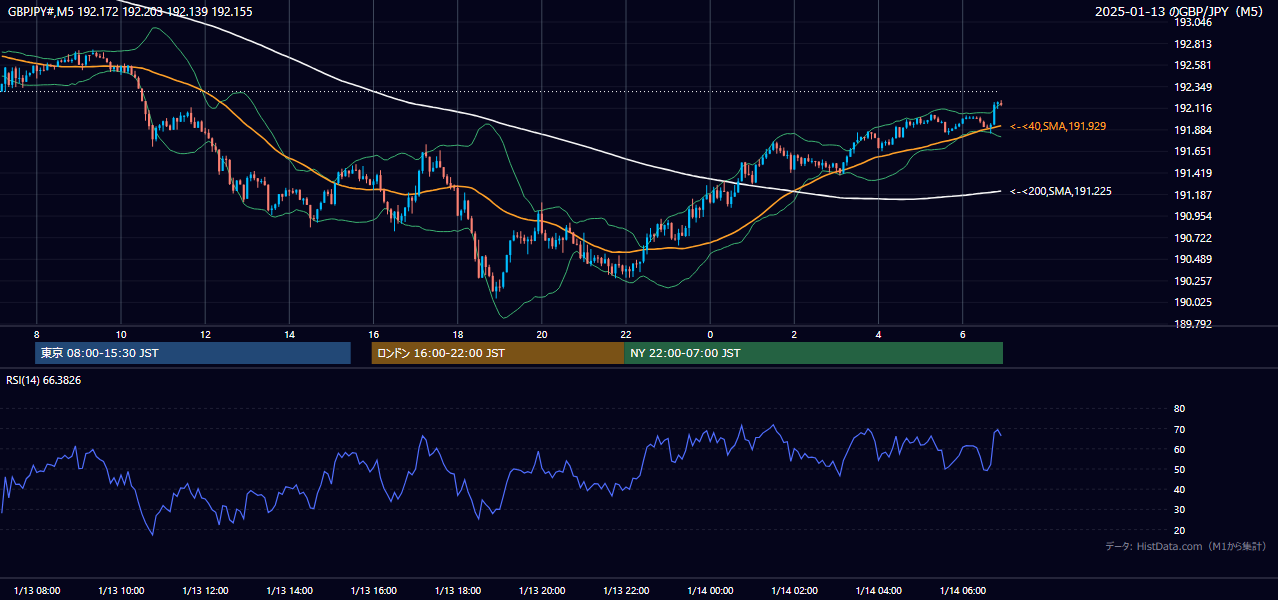The width and height of the screenshot is (1278, 600).
Task: Click the 1/13 08:00 date label
Action: coord(37,590)
